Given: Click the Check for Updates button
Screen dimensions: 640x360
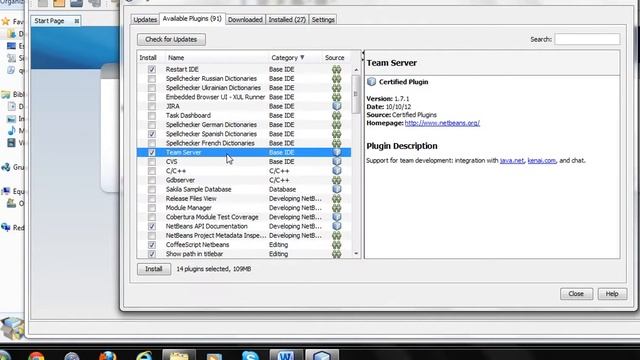Looking at the screenshot, I should (x=171, y=39).
